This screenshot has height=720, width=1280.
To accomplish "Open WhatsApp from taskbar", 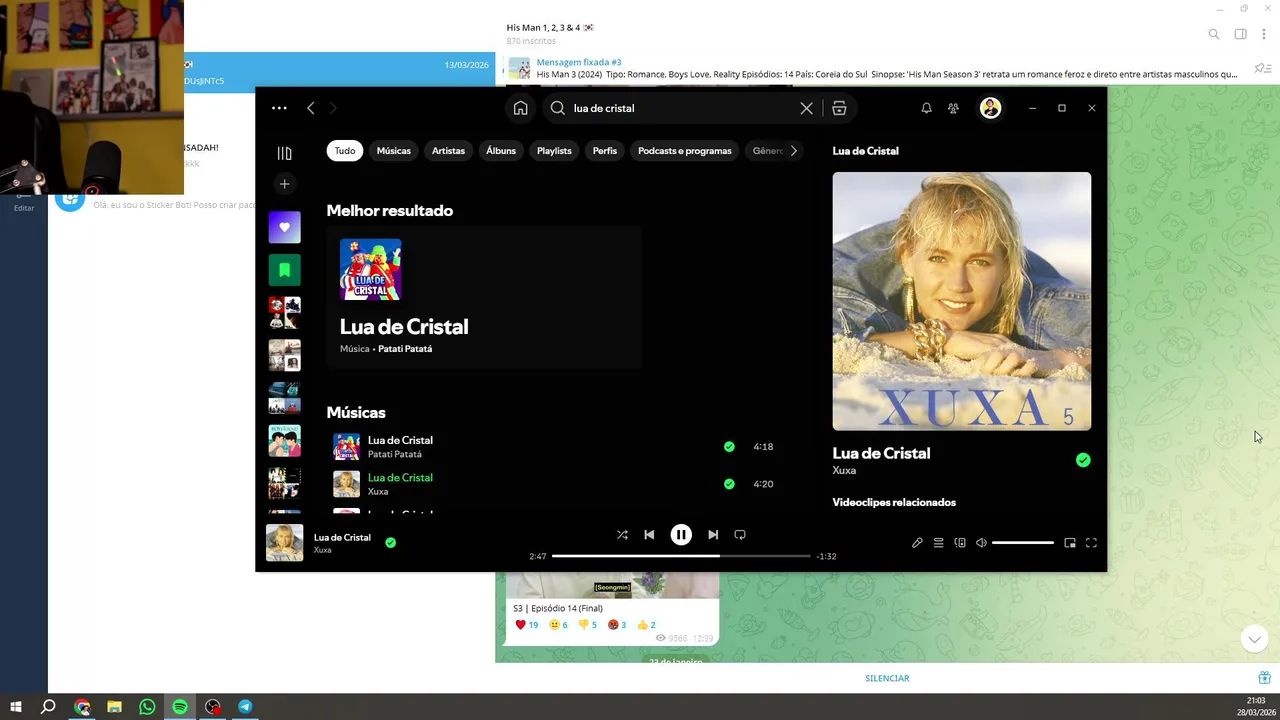I will 147,707.
